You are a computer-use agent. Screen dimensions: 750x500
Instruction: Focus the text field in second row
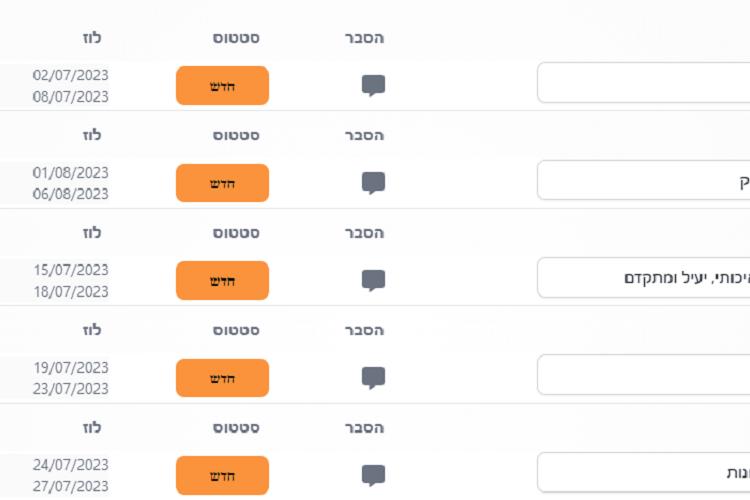[x=643, y=180]
